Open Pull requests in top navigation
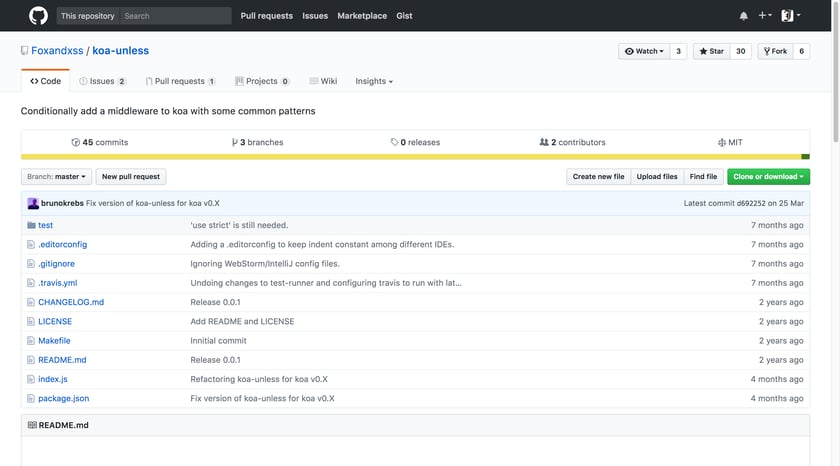The image size is (840, 466). [x=267, y=16]
